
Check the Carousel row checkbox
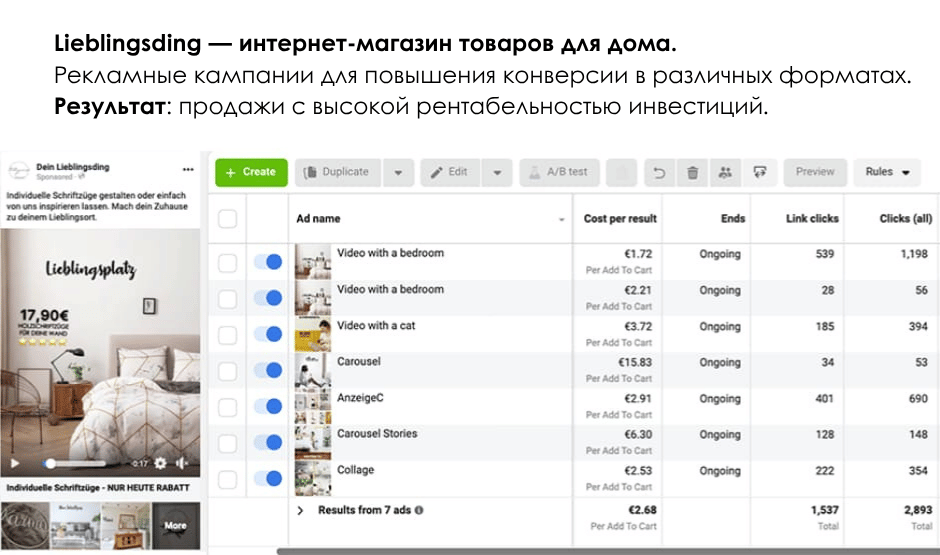pos(227,371)
